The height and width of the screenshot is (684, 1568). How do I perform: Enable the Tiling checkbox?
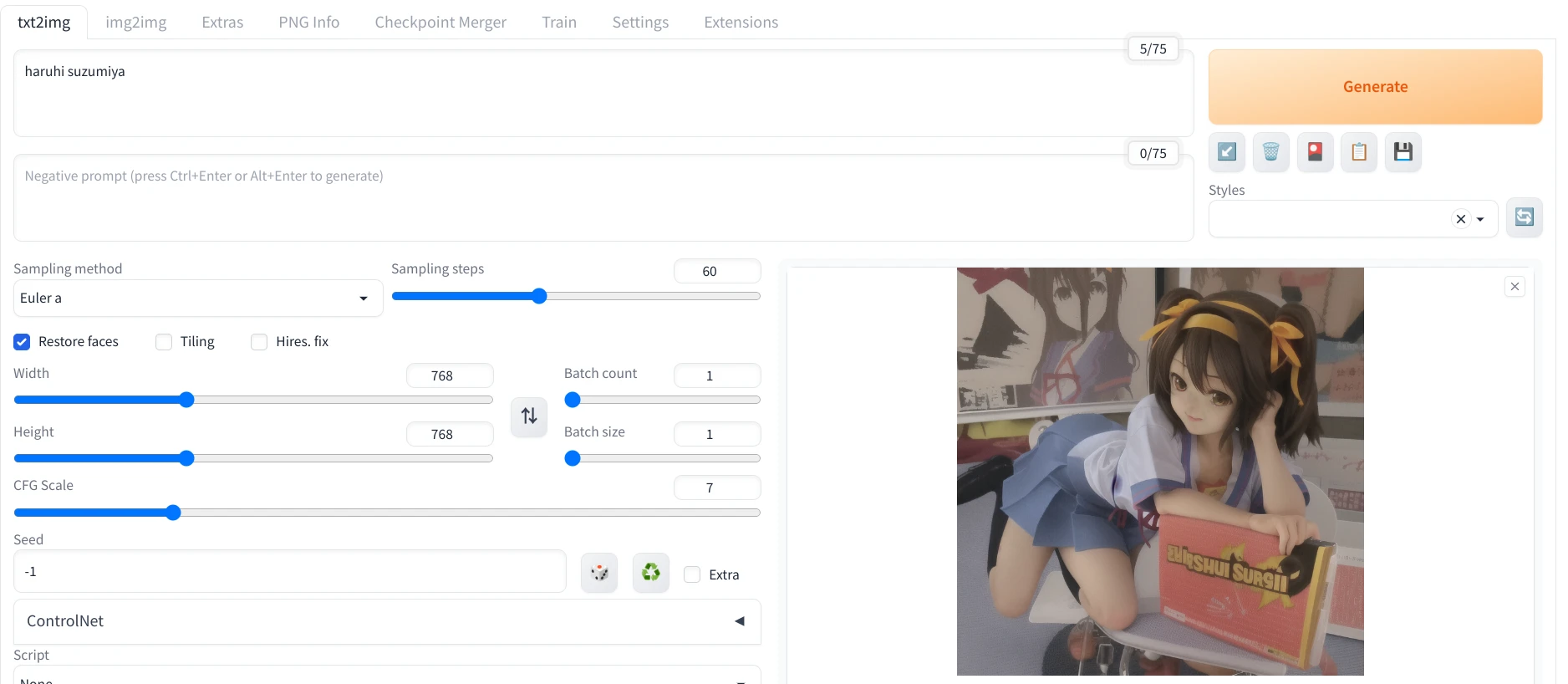pyautogui.click(x=165, y=342)
